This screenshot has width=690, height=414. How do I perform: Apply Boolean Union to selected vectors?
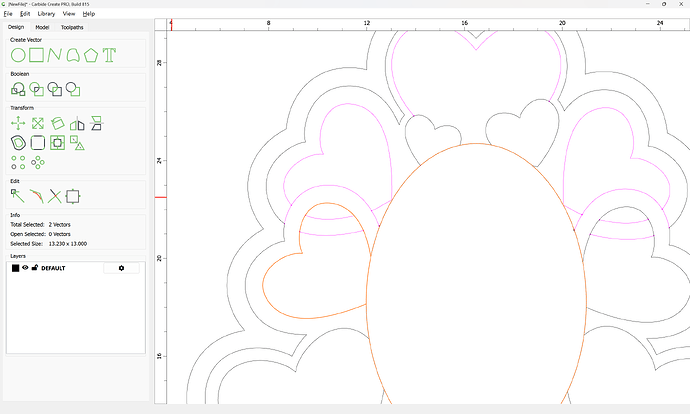(18, 89)
